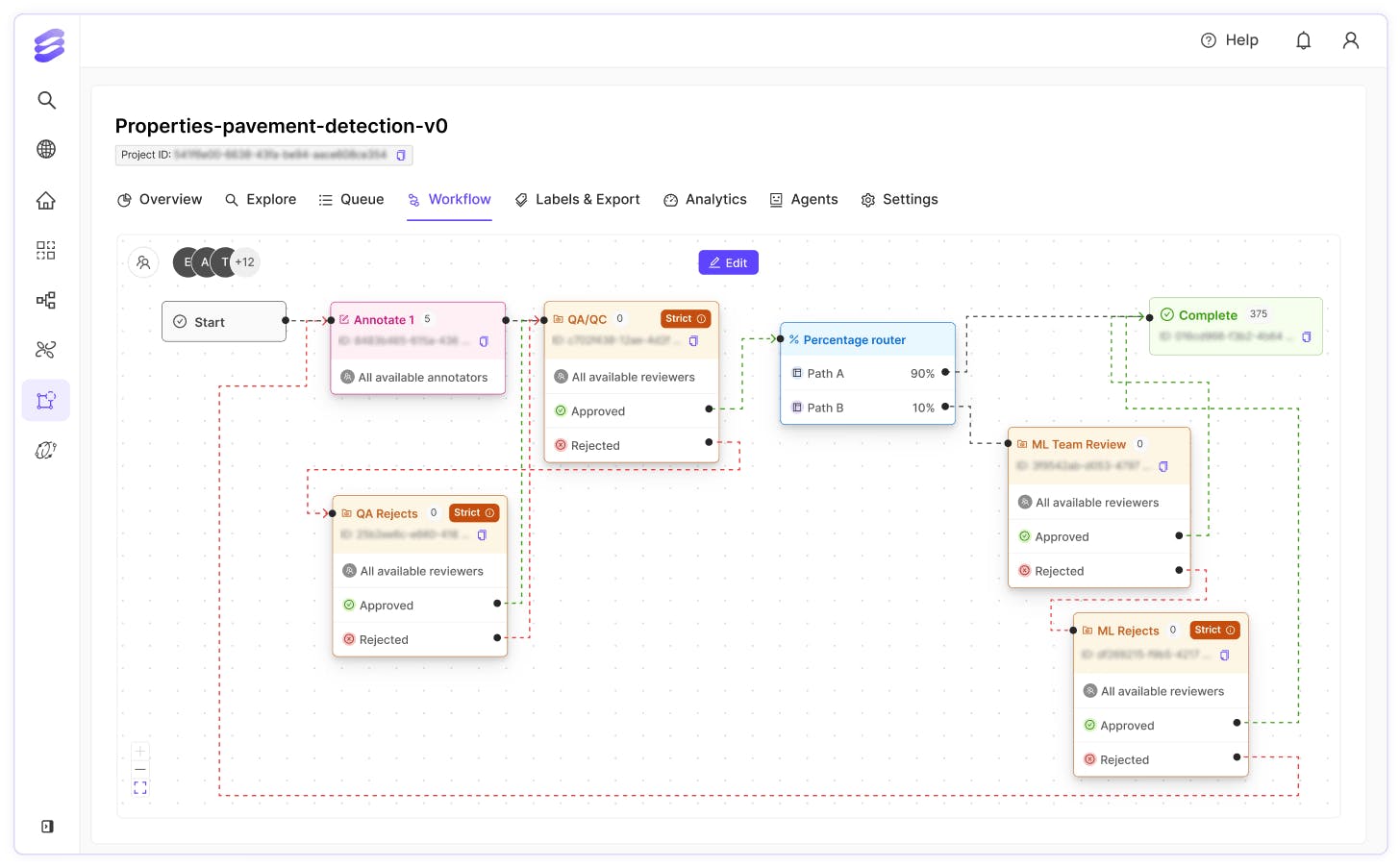Viewport: 1400px width, 867px height.
Task: Zoom in on the workflow canvas
Action: (x=140, y=751)
